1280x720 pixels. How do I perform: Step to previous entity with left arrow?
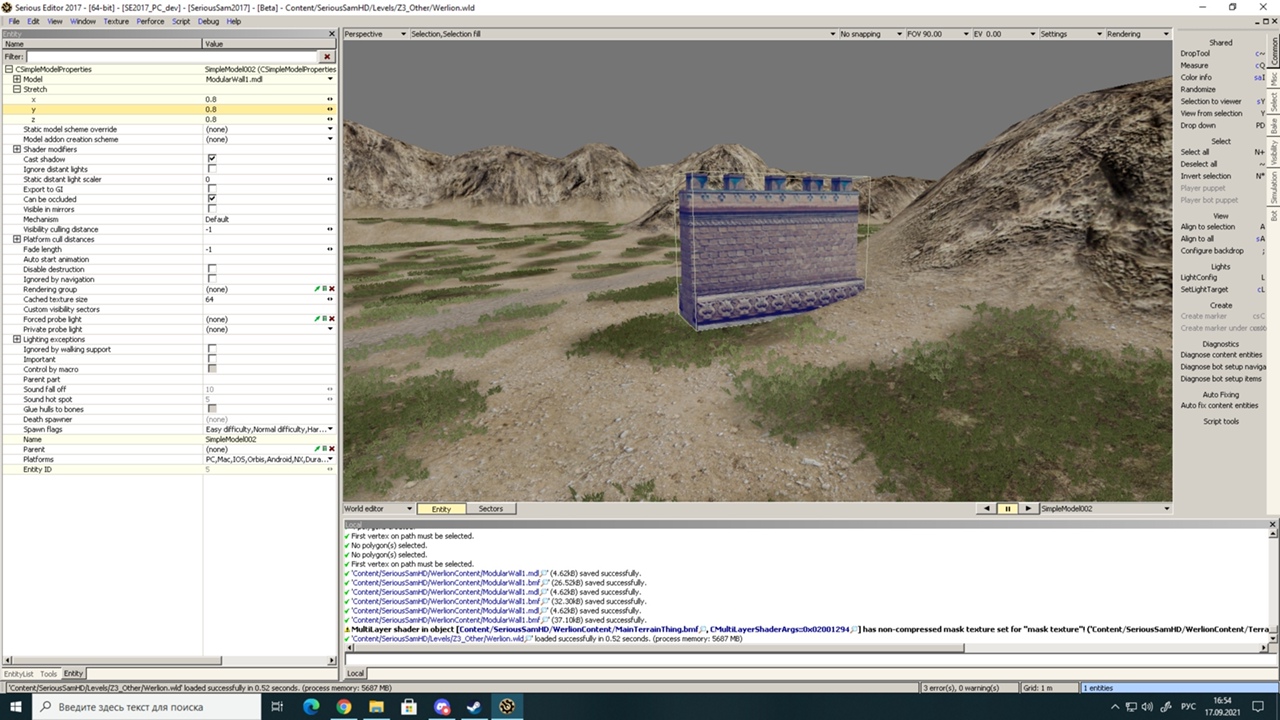pos(987,509)
